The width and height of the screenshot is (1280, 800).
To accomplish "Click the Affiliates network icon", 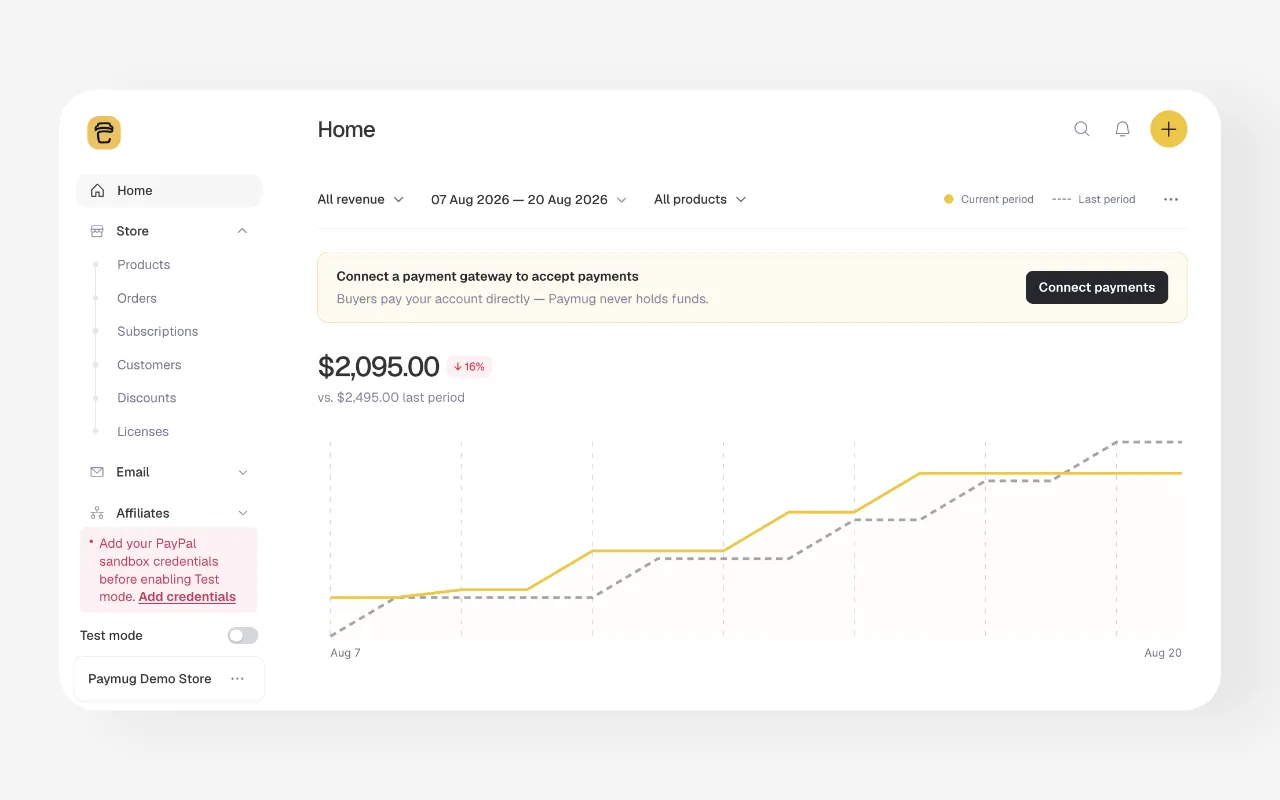I will point(97,513).
